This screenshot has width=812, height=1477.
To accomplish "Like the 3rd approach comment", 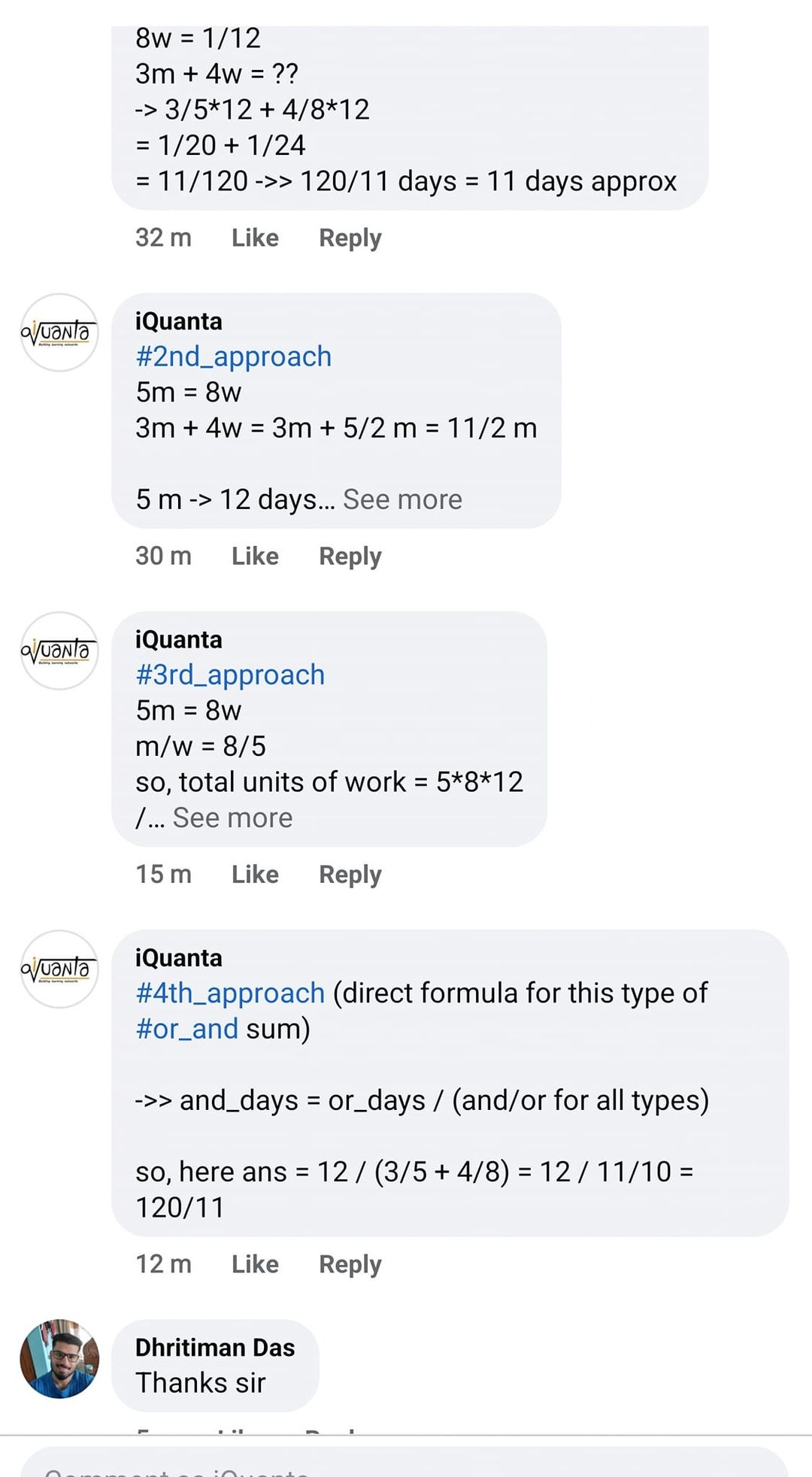I will point(255,874).
